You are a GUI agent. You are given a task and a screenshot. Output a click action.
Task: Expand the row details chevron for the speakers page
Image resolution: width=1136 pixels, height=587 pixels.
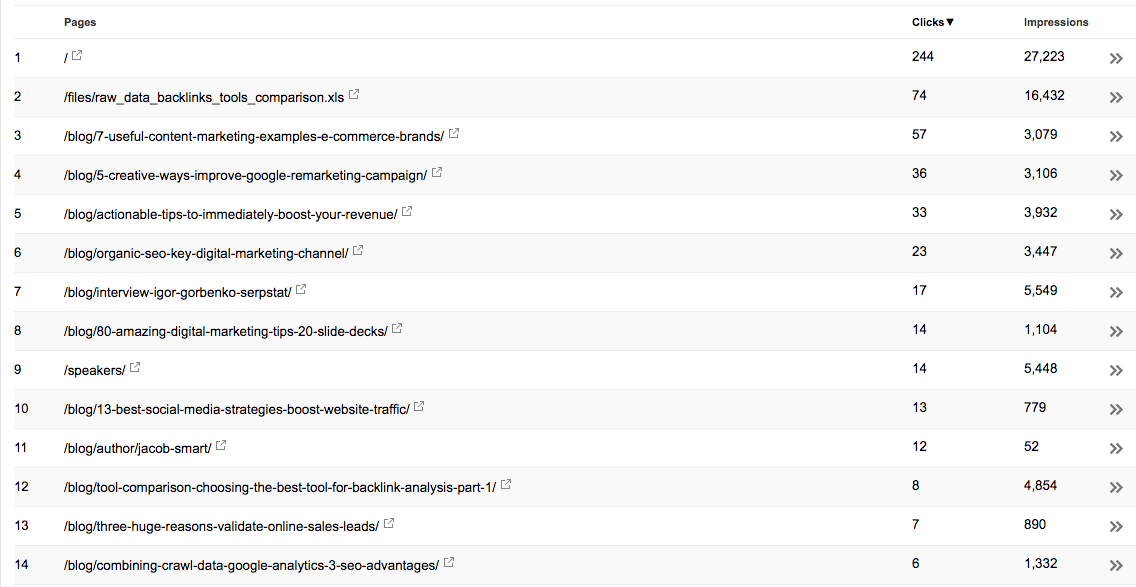coord(1116,370)
